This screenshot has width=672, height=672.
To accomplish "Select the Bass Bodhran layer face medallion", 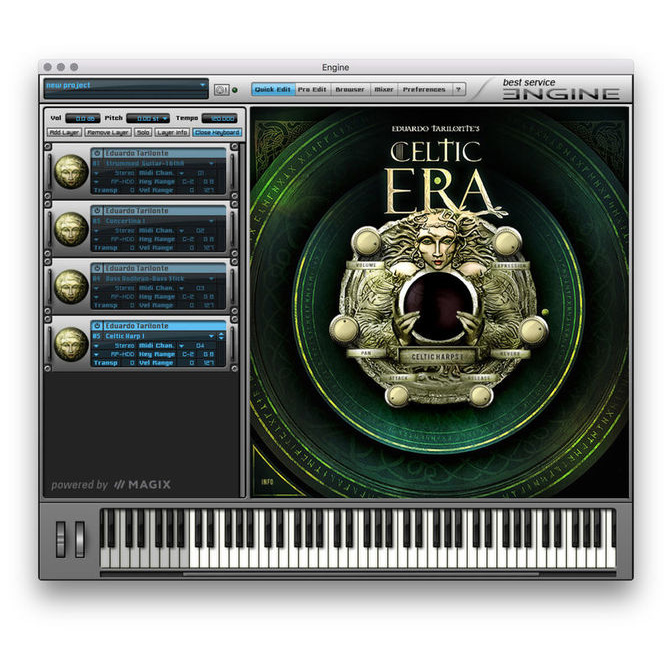I will click(71, 286).
